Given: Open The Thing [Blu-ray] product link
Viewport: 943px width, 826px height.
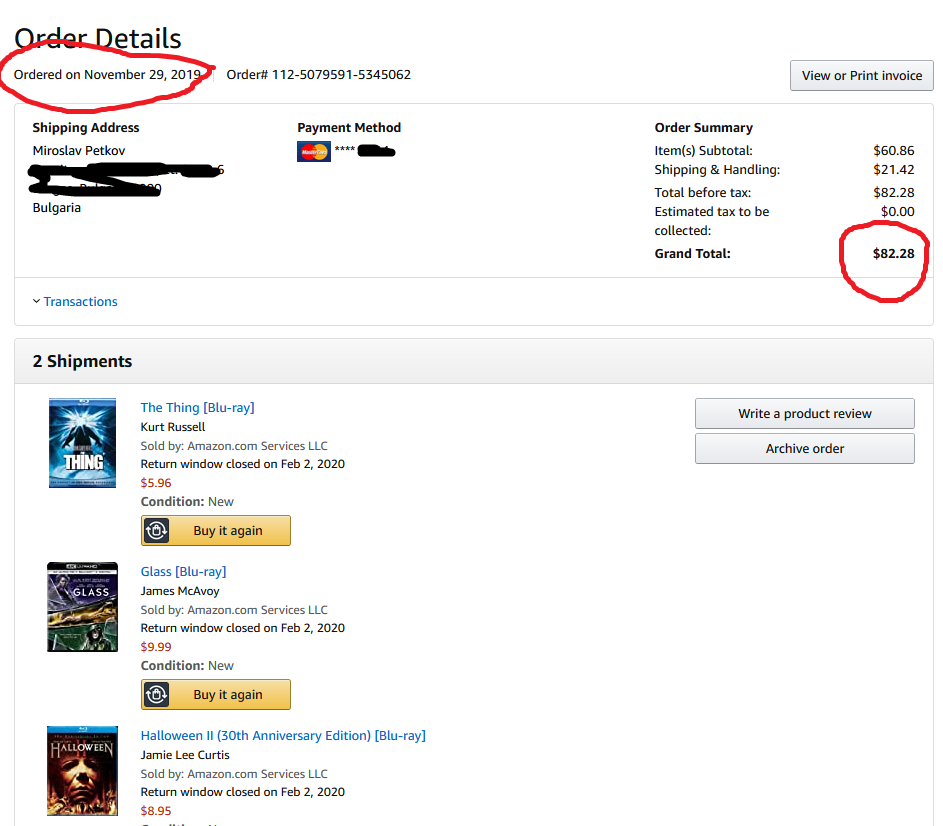Looking at the screenshot, I should point(197,408).
